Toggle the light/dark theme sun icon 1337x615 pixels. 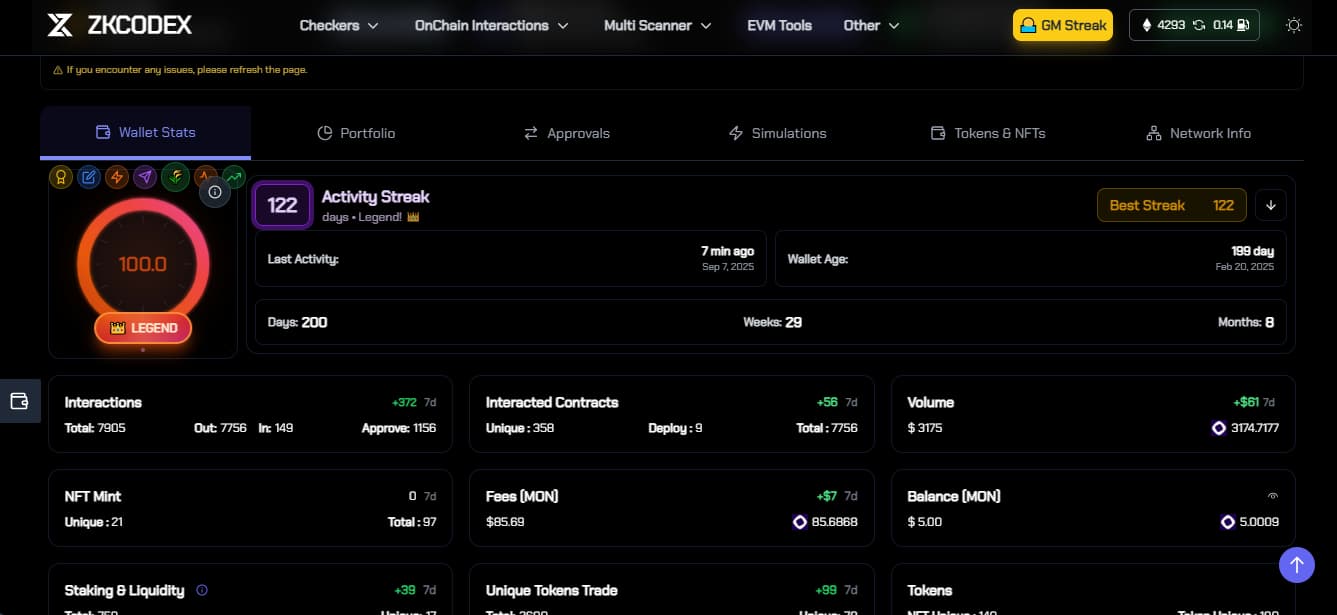pos(1294,25)
